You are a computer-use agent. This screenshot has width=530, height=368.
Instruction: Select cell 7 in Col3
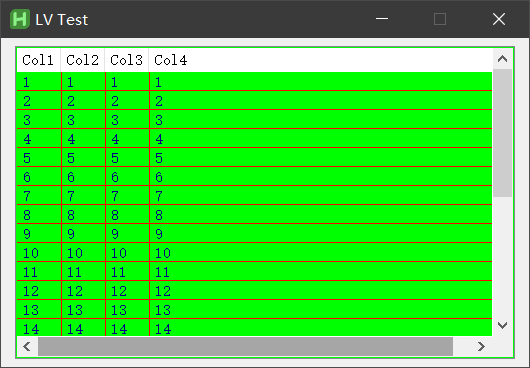coord(127,196)
